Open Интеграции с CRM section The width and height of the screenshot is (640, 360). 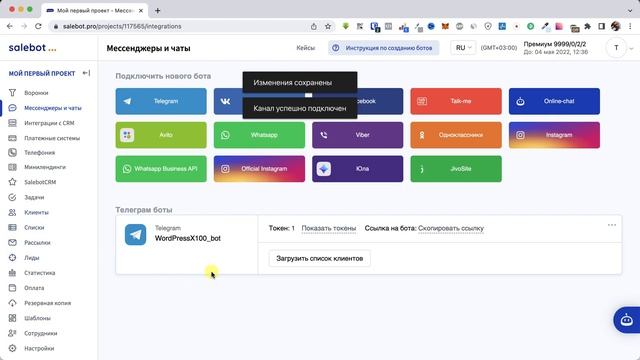49,123
